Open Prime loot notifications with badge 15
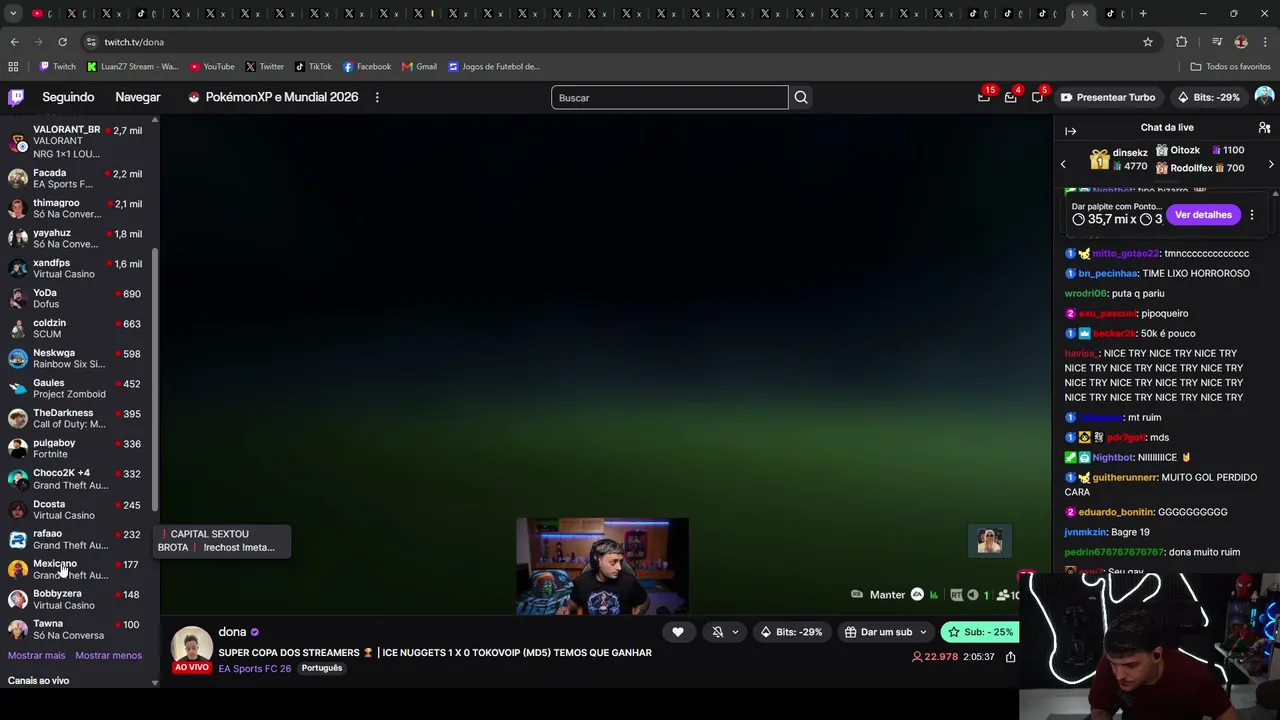This screenshot has height=720, width=1280. (984, 97)
